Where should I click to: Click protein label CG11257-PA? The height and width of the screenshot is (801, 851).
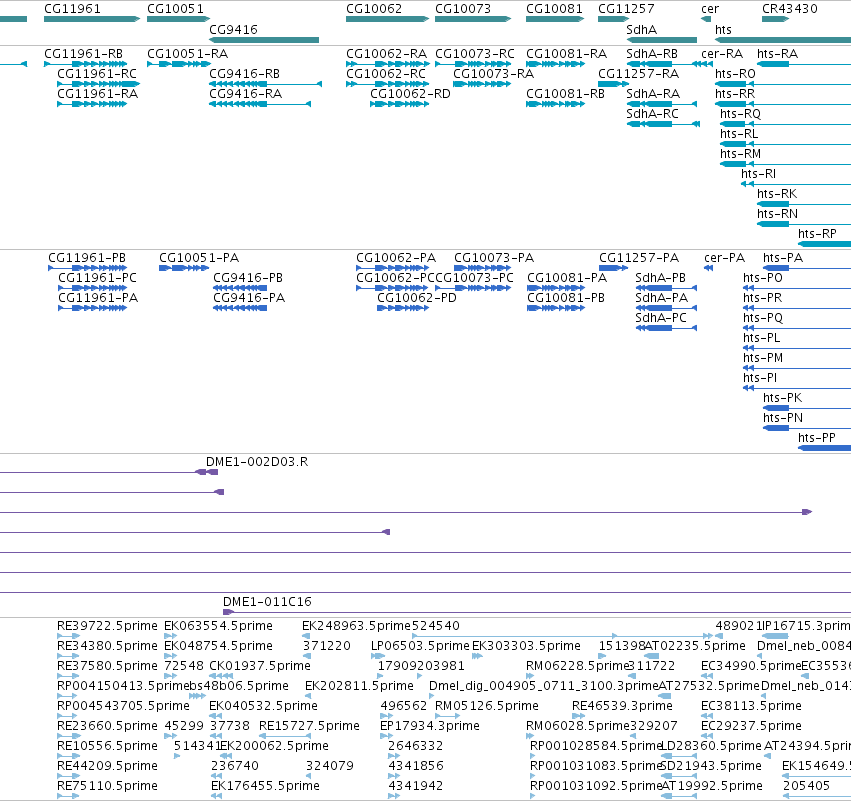click(x=639, y=258)
